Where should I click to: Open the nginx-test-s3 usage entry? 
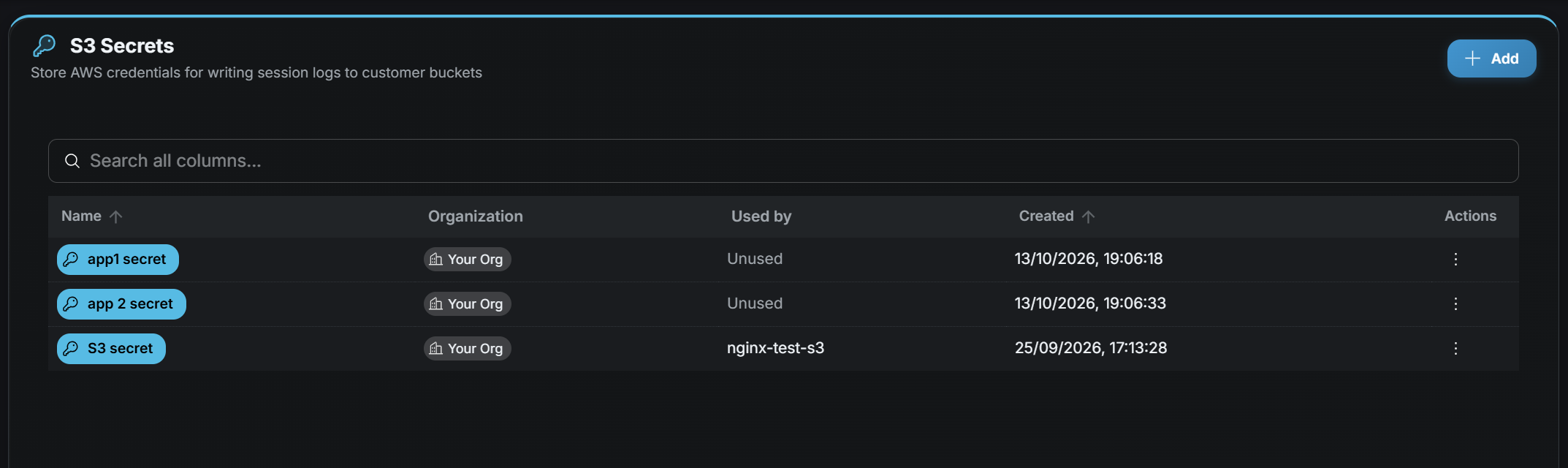775,348
